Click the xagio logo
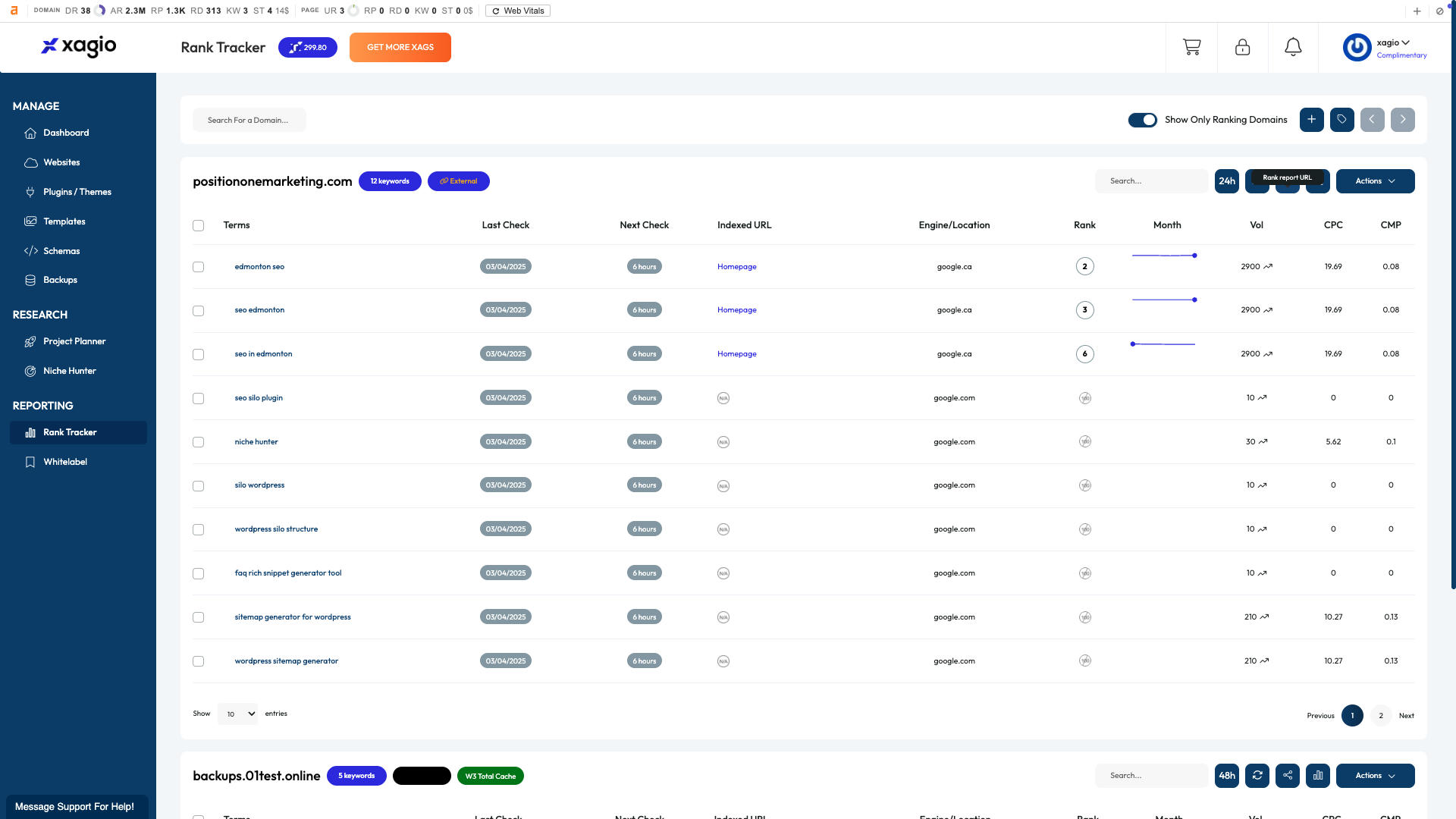Image resolution: width=1456 pixels, height=819 pixels. (x=79, y=46)
